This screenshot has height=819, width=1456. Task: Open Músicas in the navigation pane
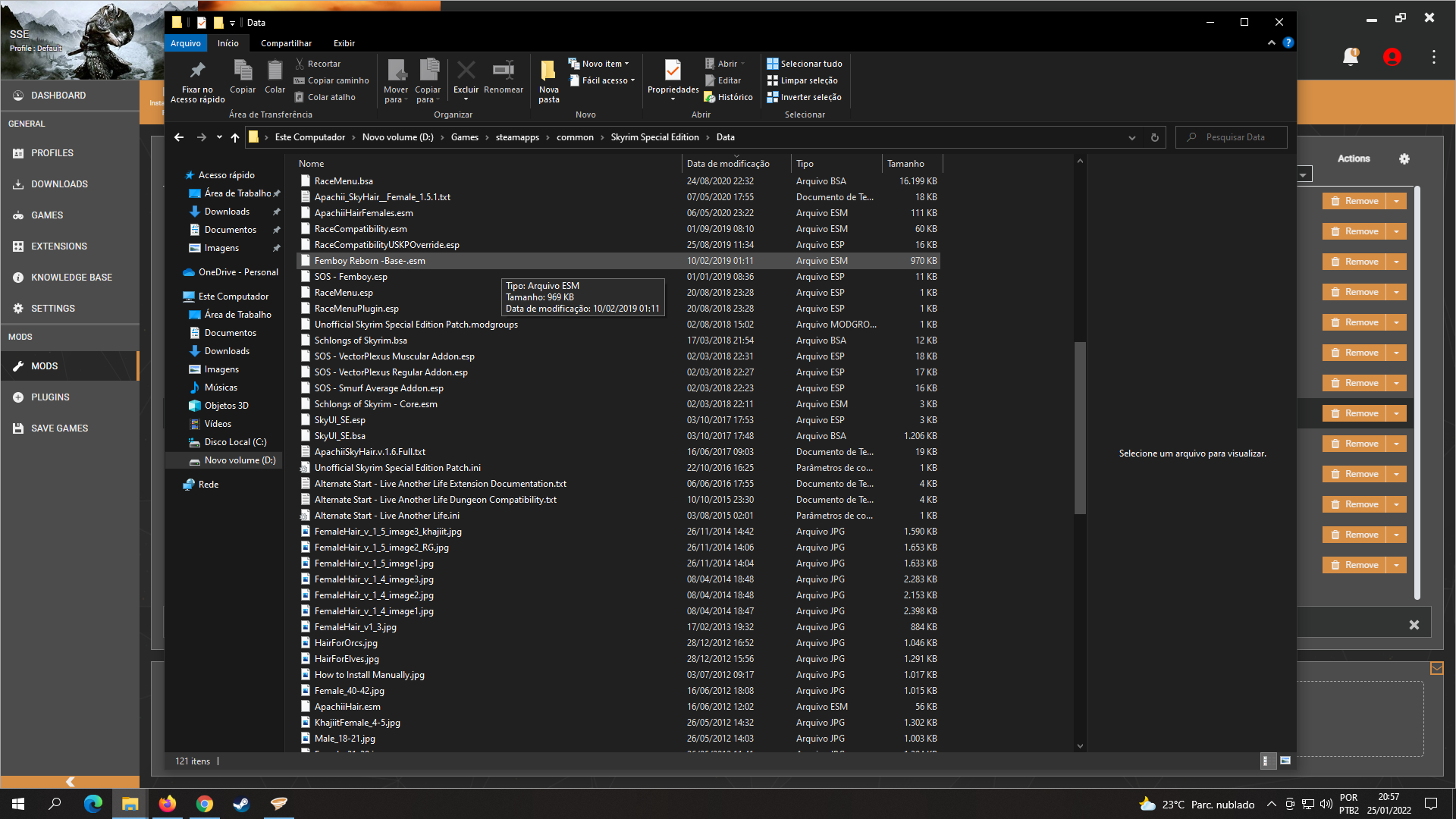coord(221,388)
